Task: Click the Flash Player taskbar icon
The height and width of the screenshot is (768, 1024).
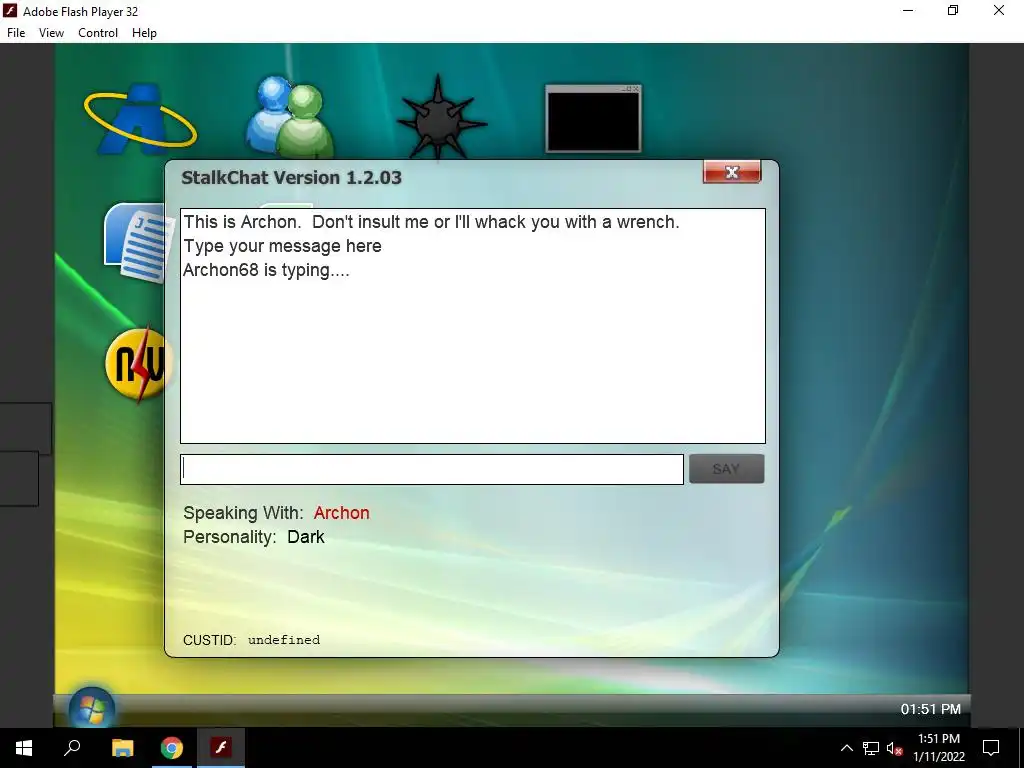Action: [221, 748]
